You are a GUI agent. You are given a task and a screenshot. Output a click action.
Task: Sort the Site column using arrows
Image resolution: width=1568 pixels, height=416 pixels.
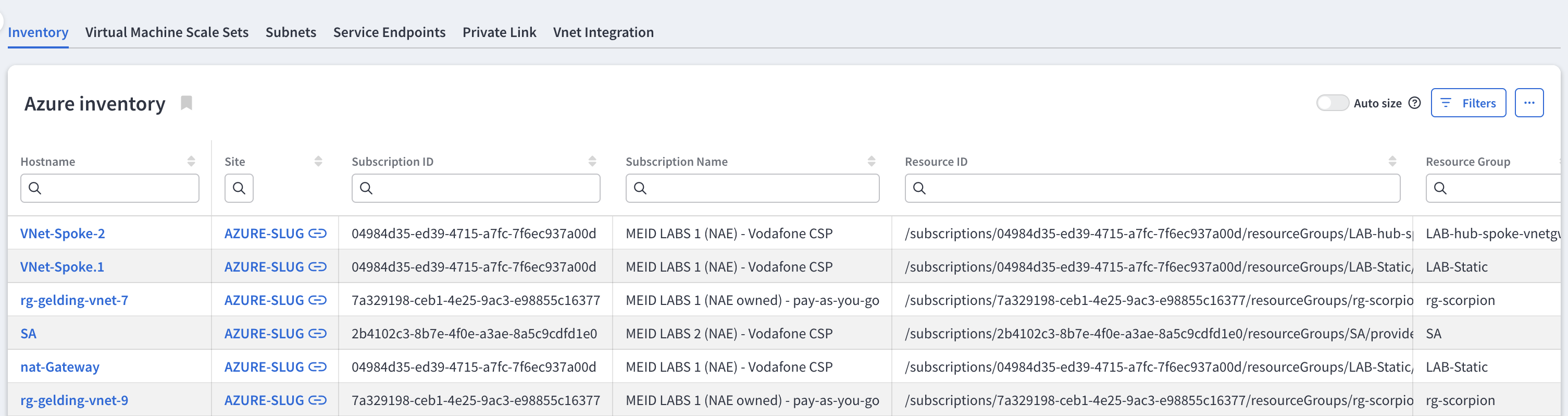point(318,162)
